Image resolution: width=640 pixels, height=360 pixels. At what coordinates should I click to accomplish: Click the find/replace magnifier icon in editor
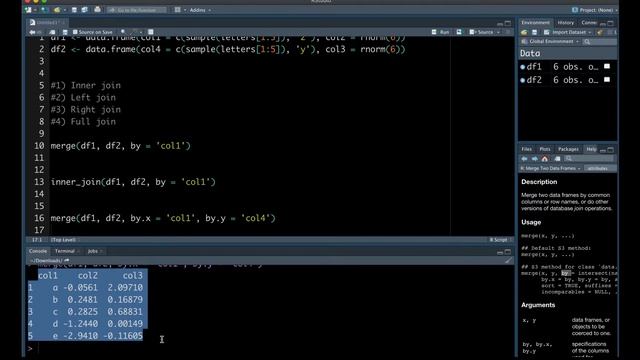(123, 32)
